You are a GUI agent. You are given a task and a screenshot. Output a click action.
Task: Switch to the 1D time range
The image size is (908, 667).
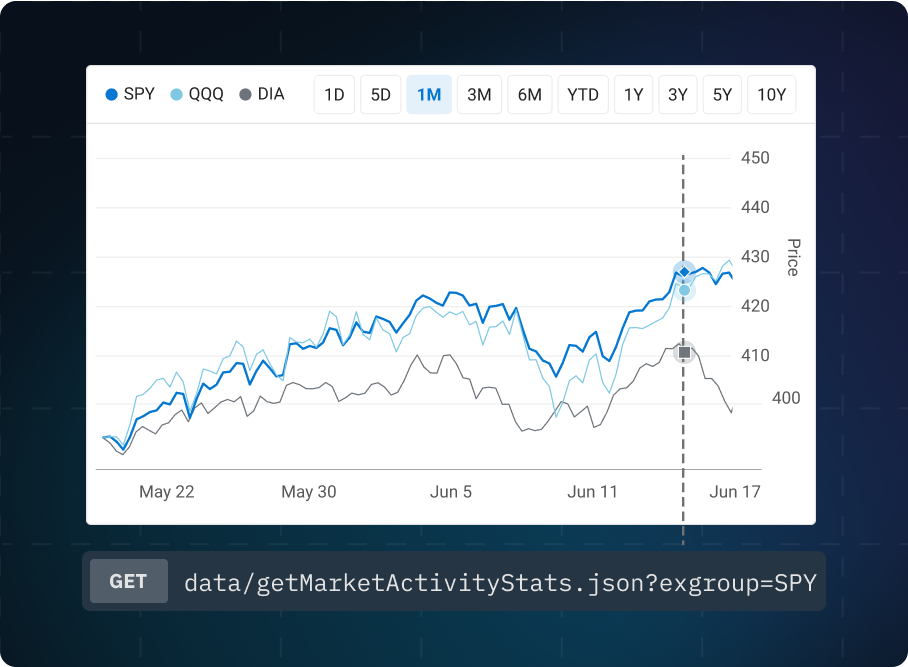coord(334,94)
